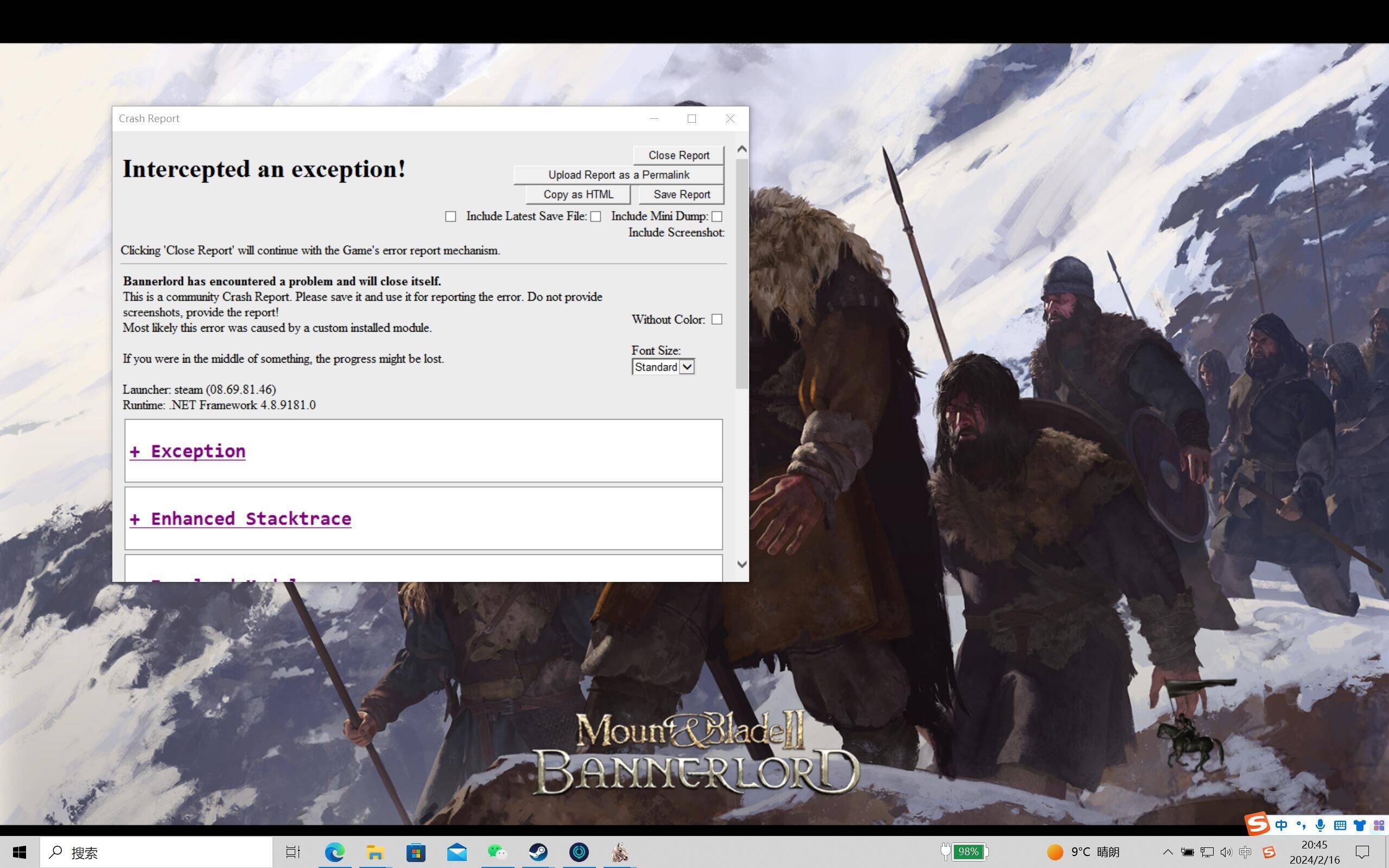Screen dimensions: 1389x868
Task: Toggle Chinese mode on Sogou floating bar
Action: coord(1281,826)
